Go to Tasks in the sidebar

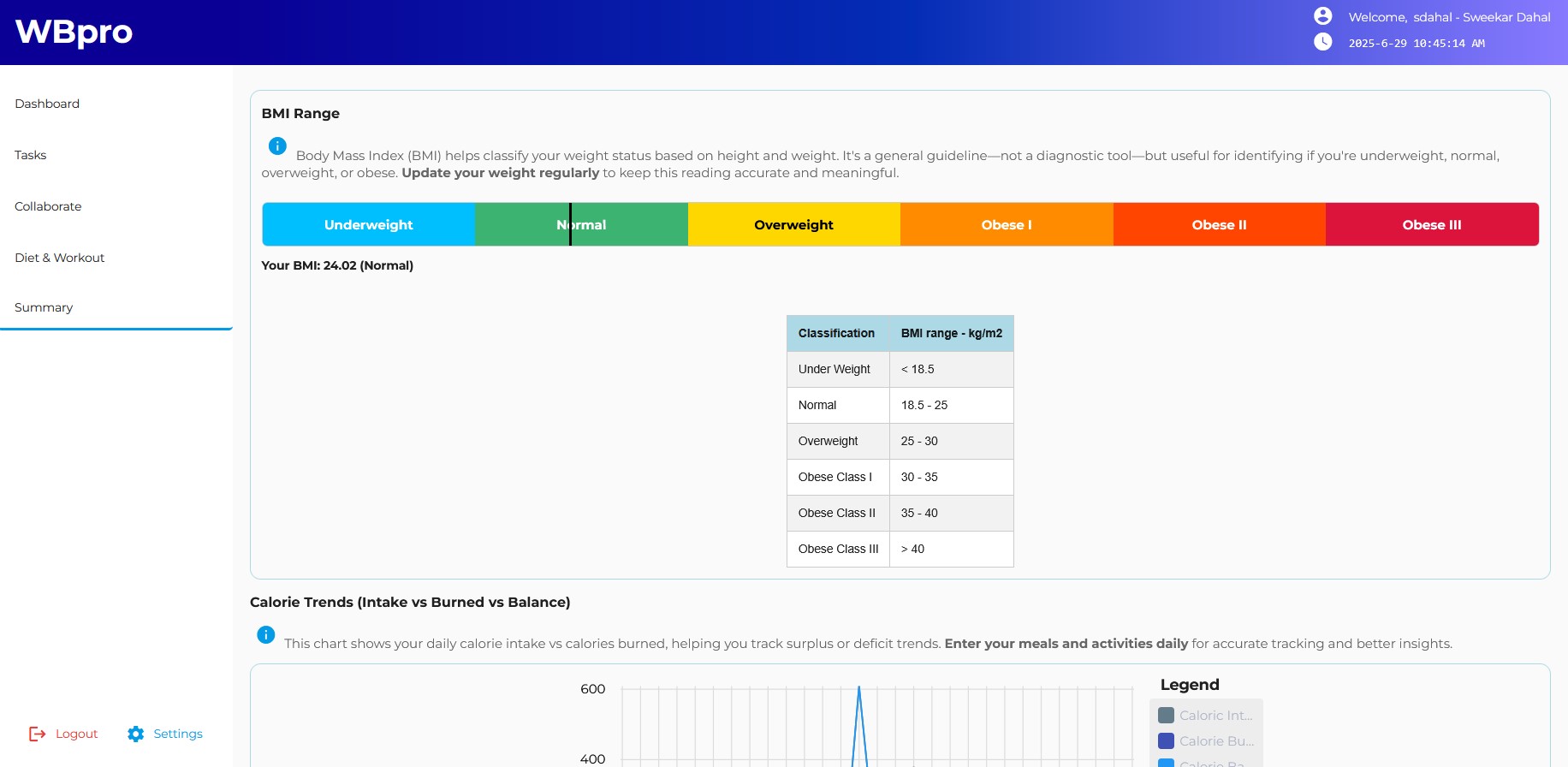click(x=31, y=155)
